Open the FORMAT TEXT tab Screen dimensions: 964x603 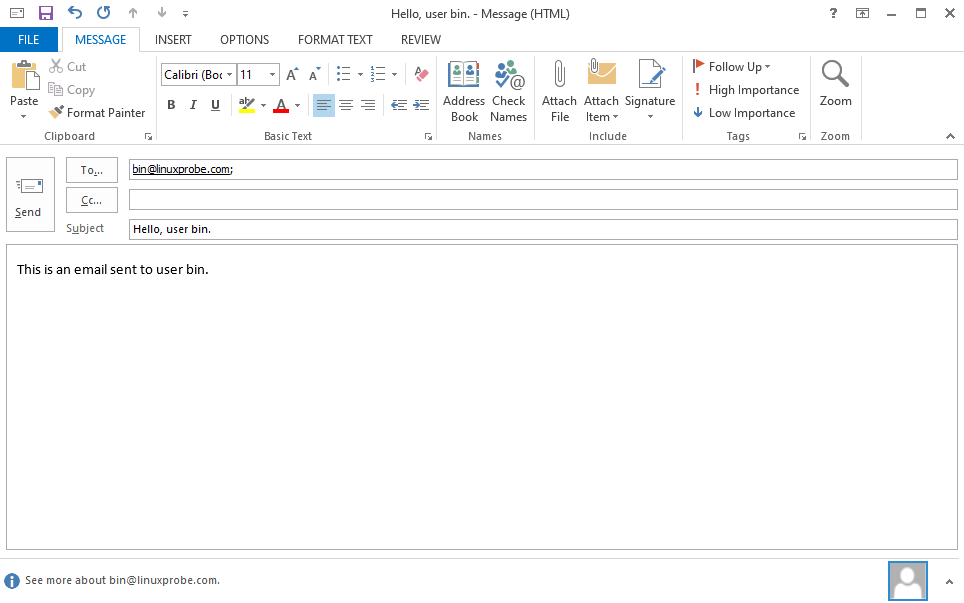pyautogui.click(x=335, y=40)
